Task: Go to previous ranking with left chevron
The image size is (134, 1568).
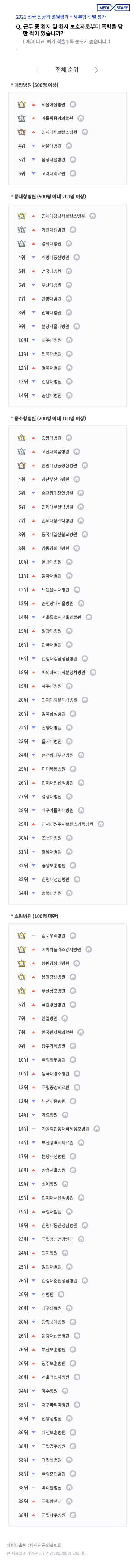Action: [38, 70]
